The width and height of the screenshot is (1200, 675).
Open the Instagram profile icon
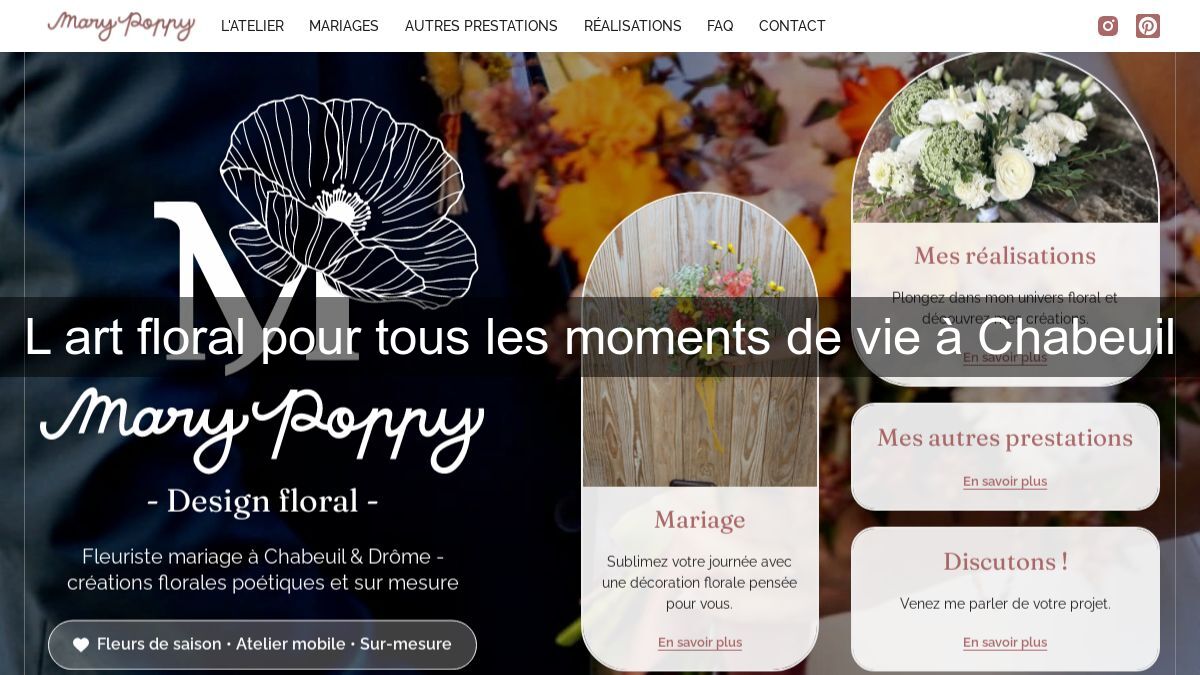pos(1108,26)
